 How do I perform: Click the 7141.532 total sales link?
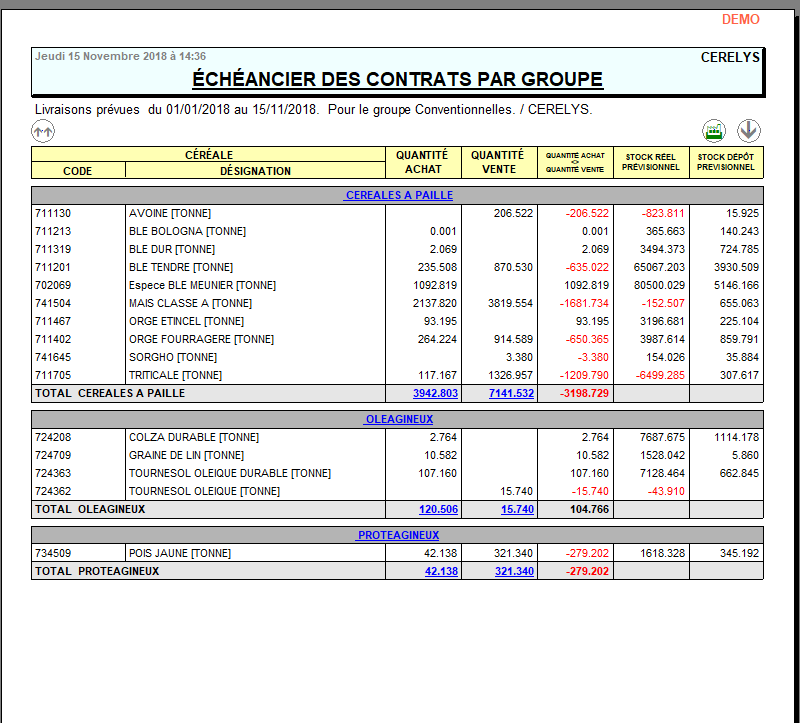[x=511, y=393]
